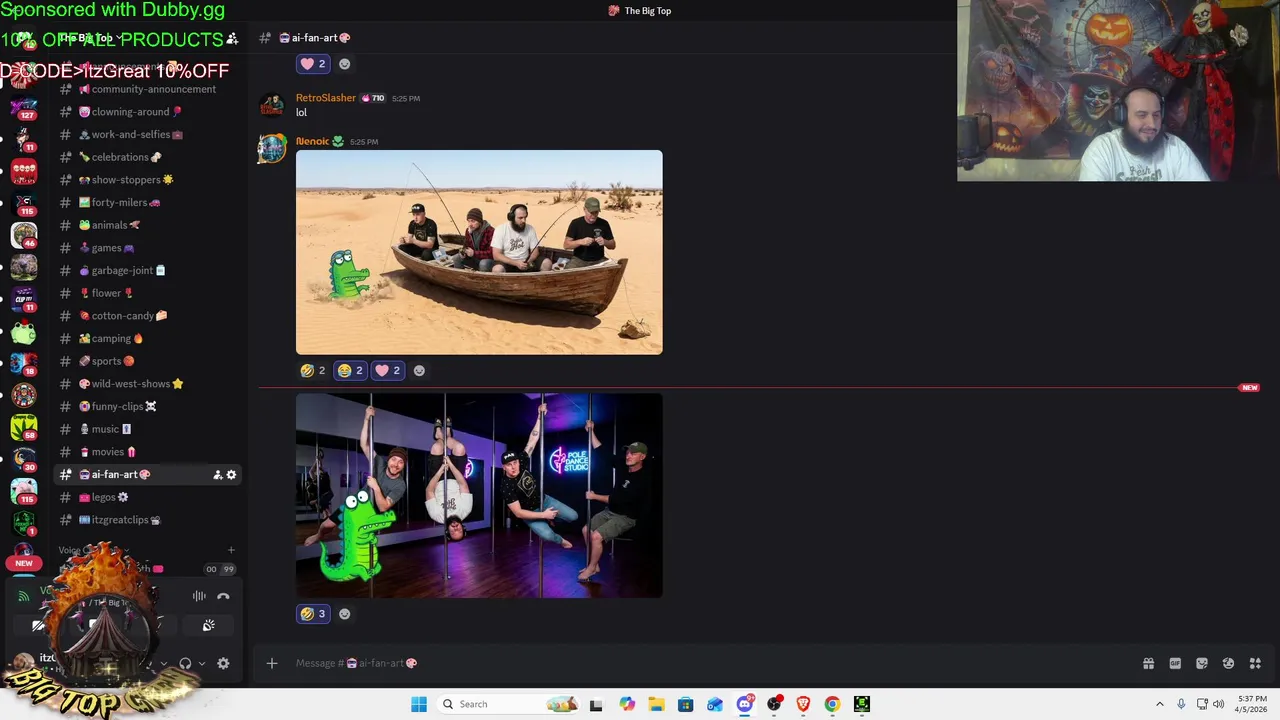Click RetroSlasher's avatar
Viewport: 1280px width, 720px height.
click(272, 105)
